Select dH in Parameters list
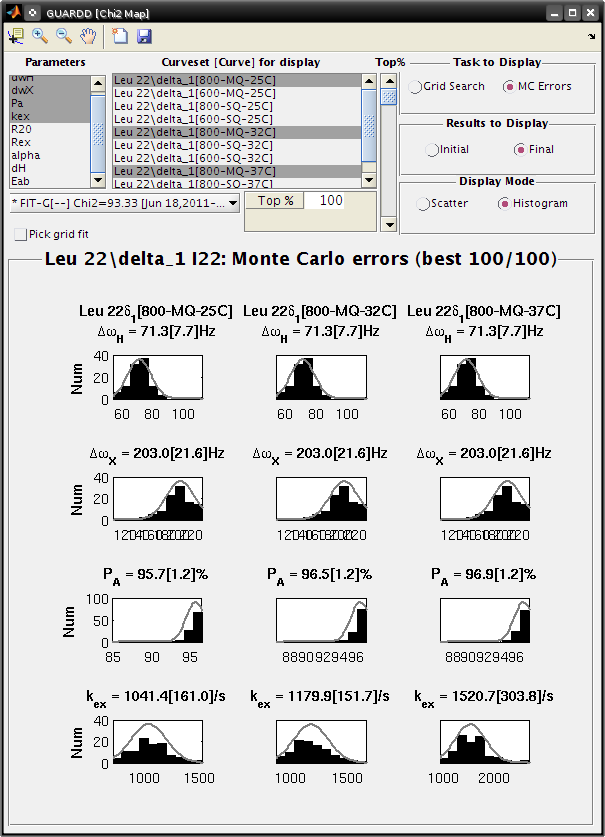Screen dimensions: 605x837 tap(50, 168)
